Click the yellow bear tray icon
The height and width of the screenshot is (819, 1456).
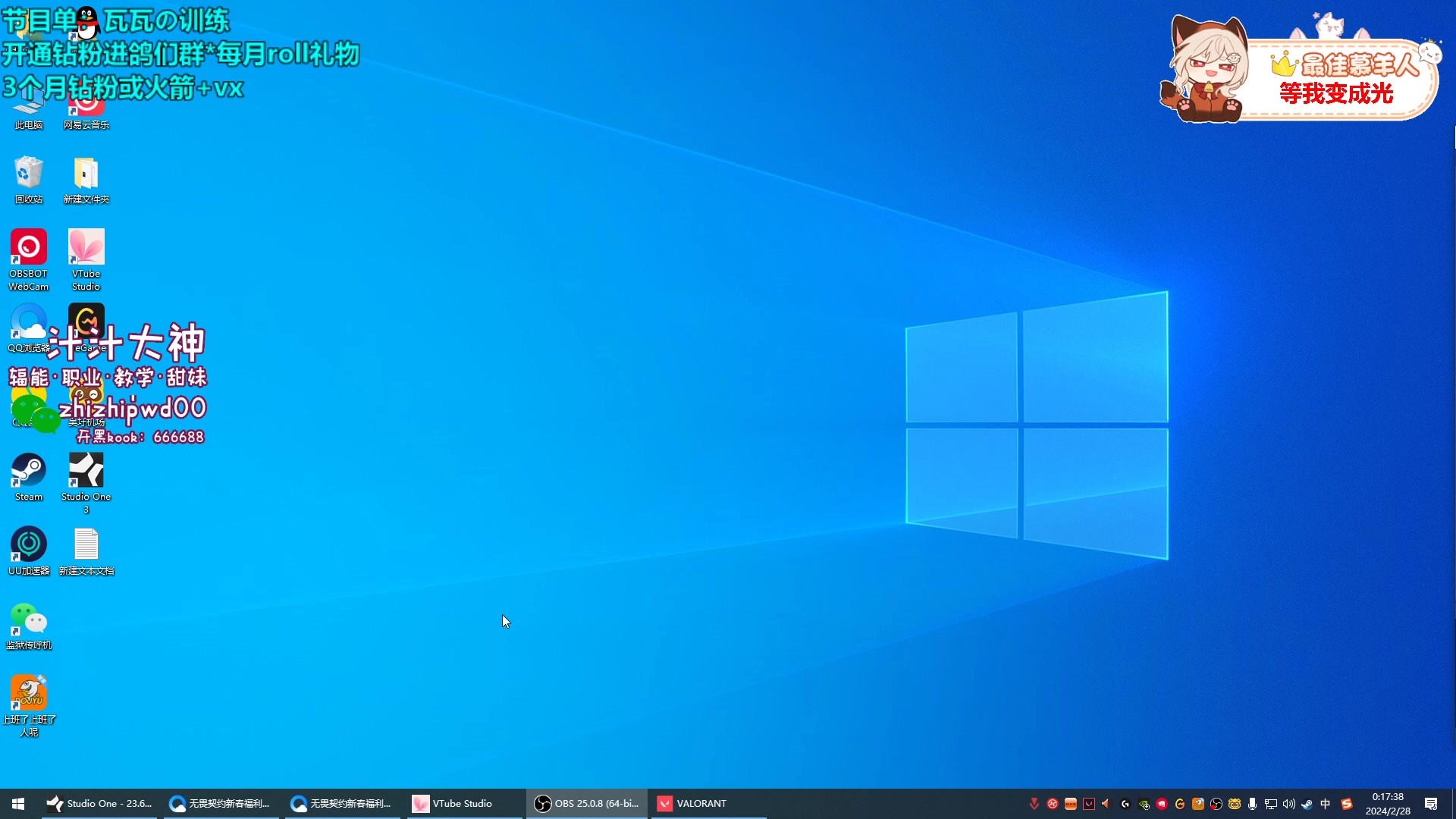(x=1235, y=804)
